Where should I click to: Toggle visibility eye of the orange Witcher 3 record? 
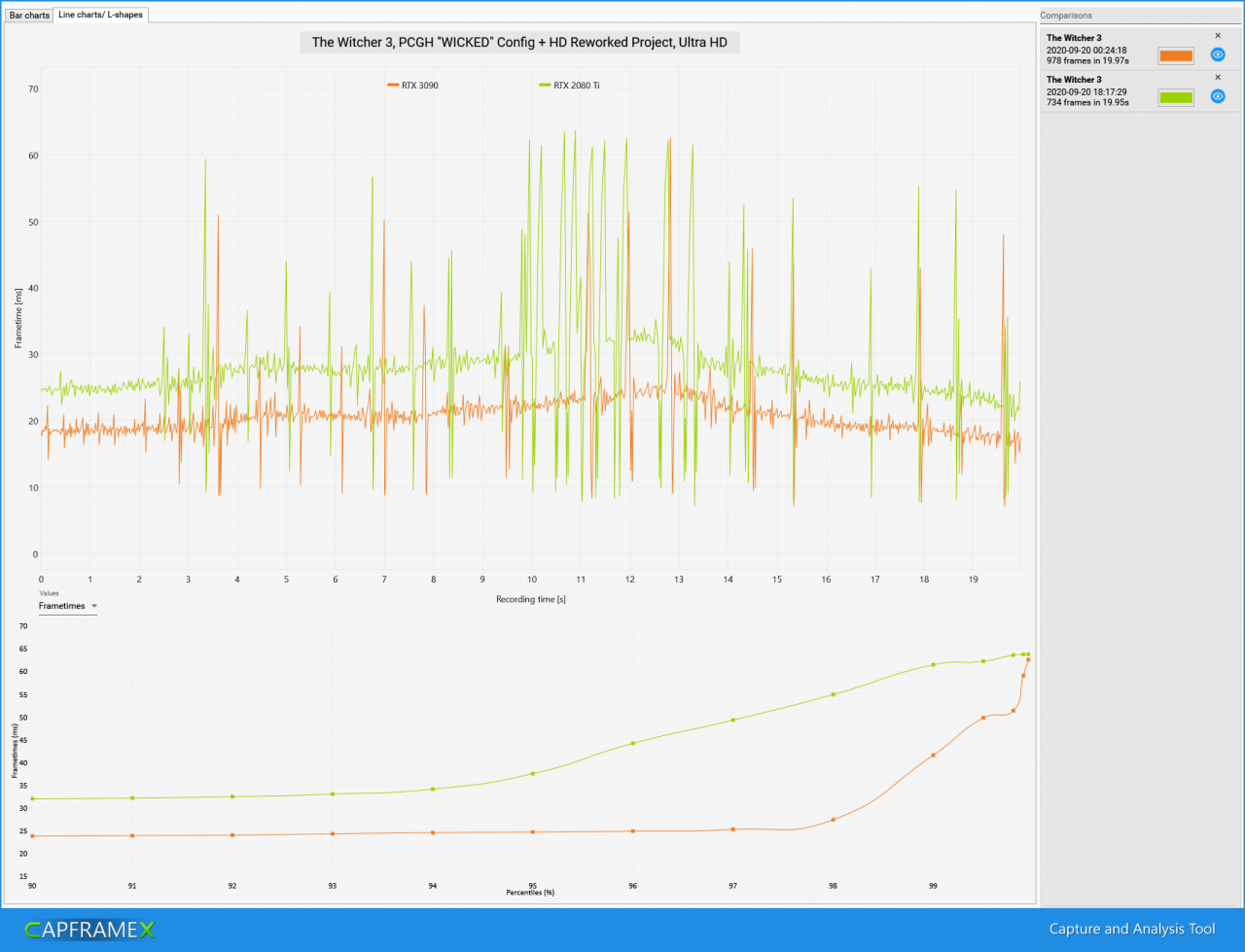pos(1217,54)
